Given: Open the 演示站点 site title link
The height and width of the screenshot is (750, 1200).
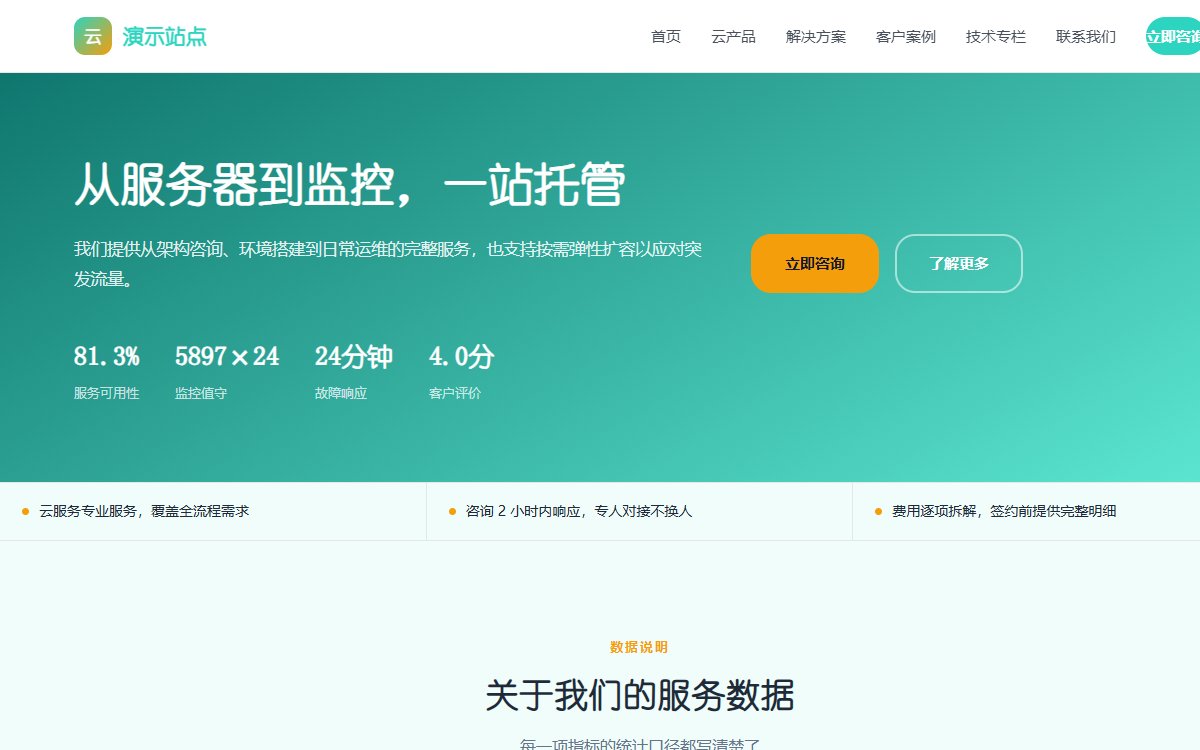Looking at the screenshot, I should pos(165,37).
